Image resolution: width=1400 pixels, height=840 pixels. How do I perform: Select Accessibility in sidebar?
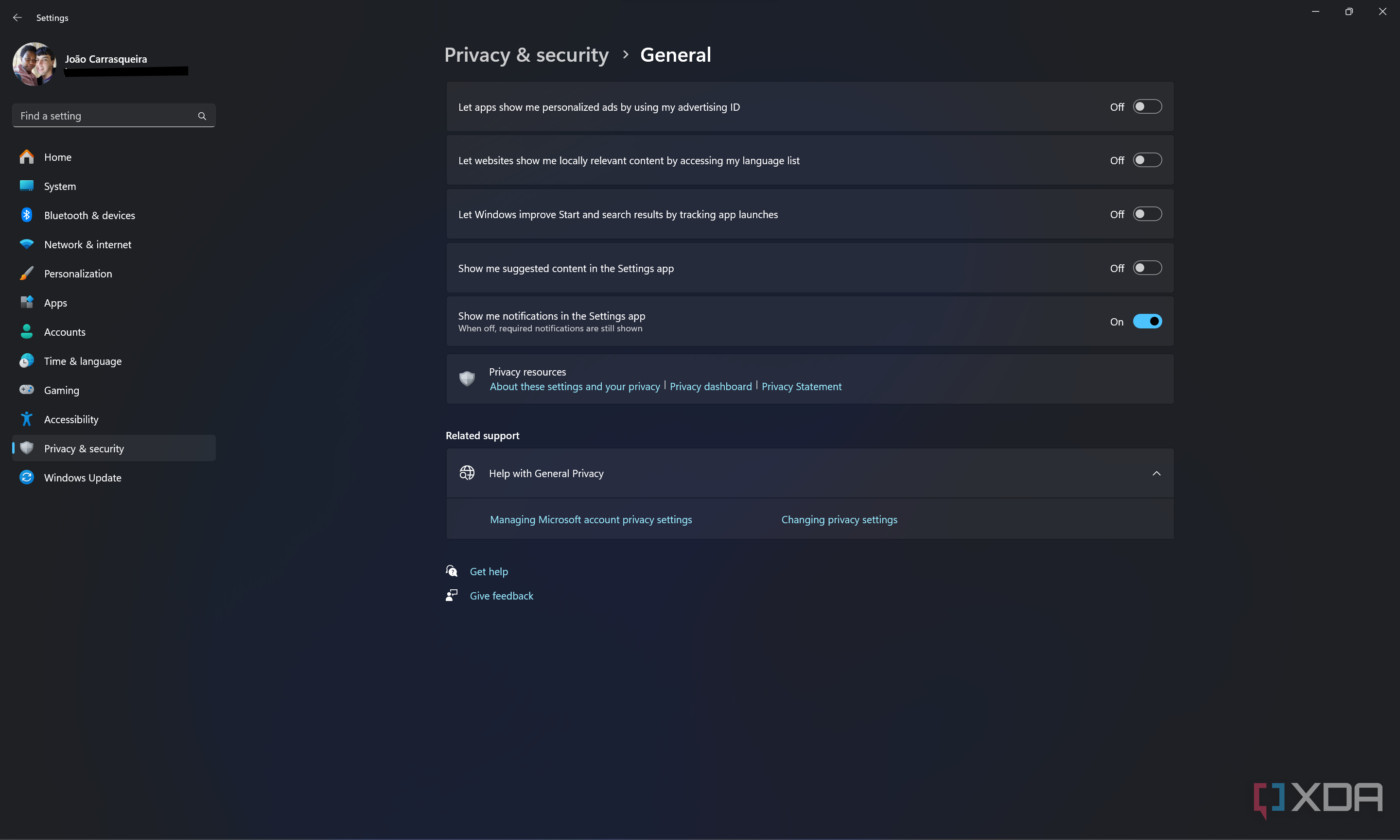(x=114, y=419)
